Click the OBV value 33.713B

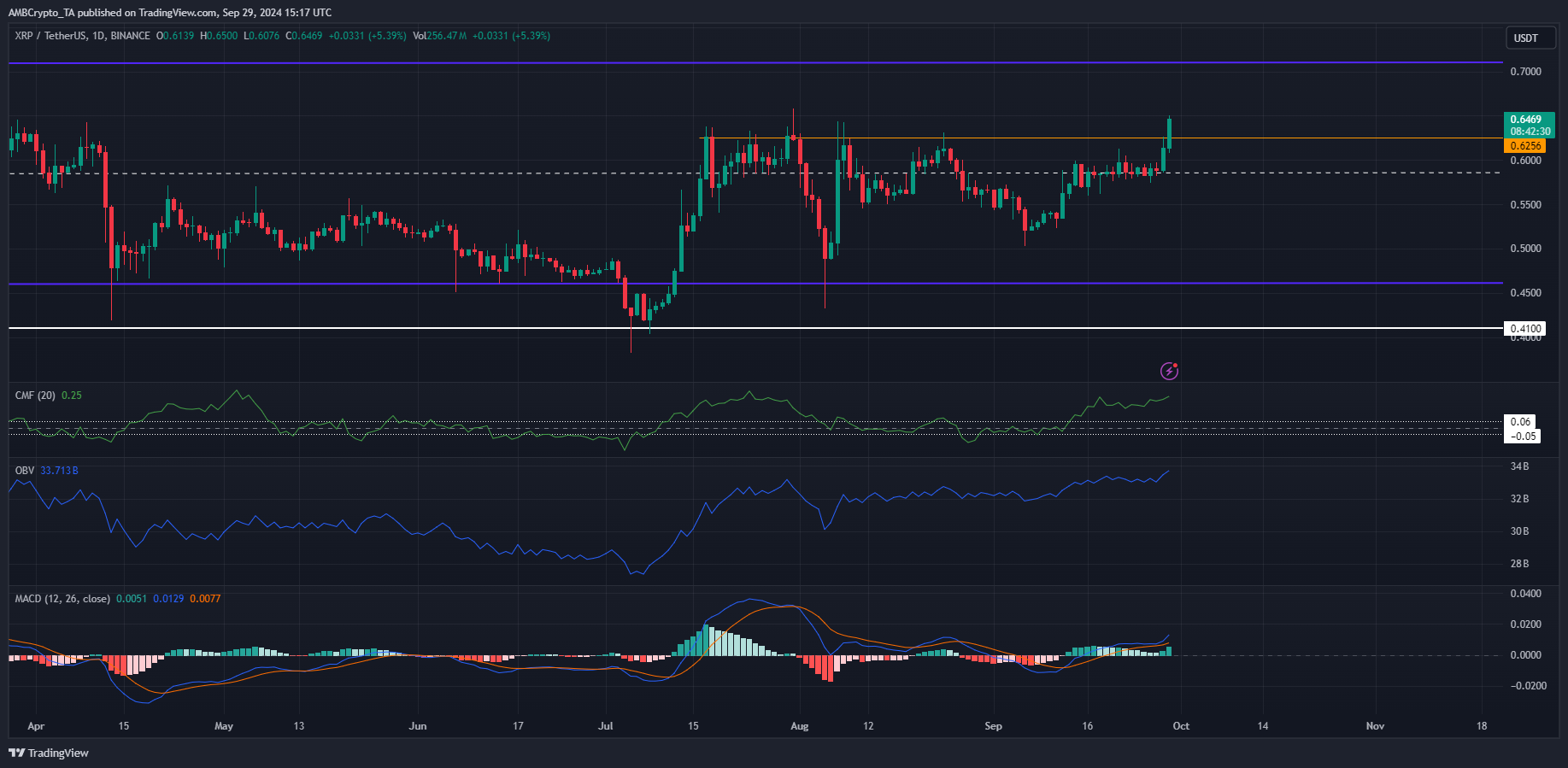tap(59, 471)
